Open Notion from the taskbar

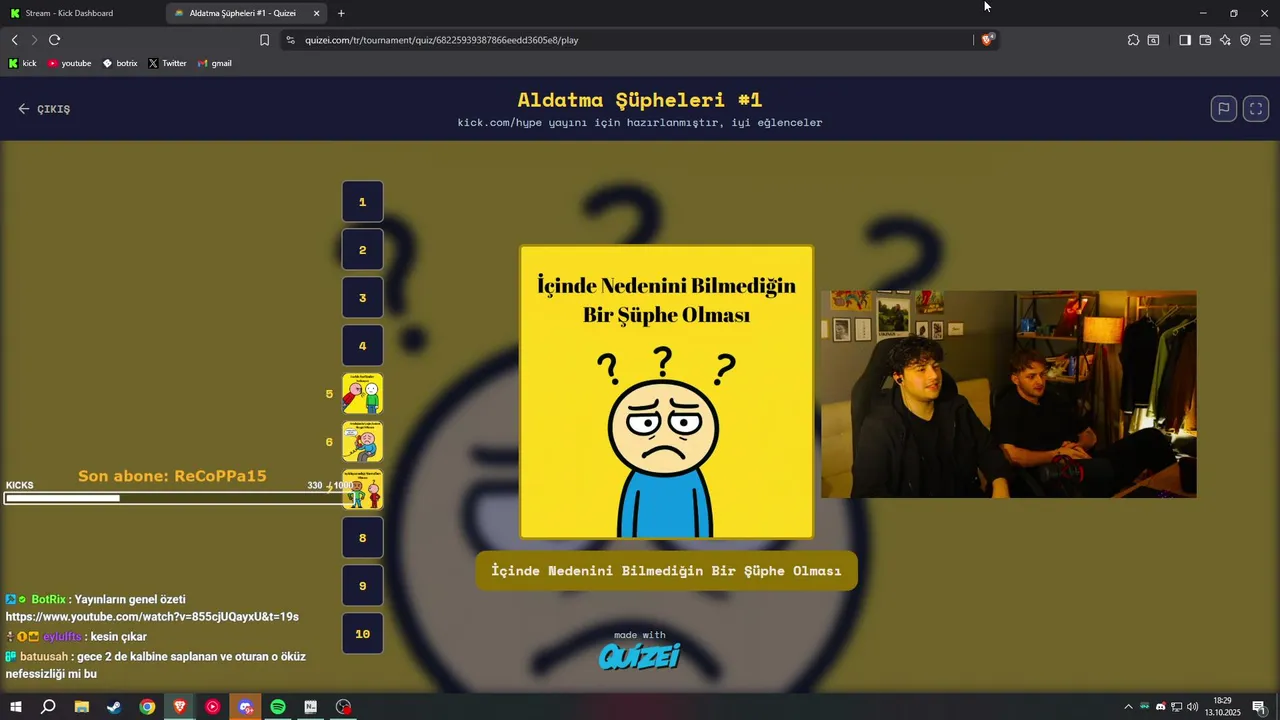click(x=311, y=707)
